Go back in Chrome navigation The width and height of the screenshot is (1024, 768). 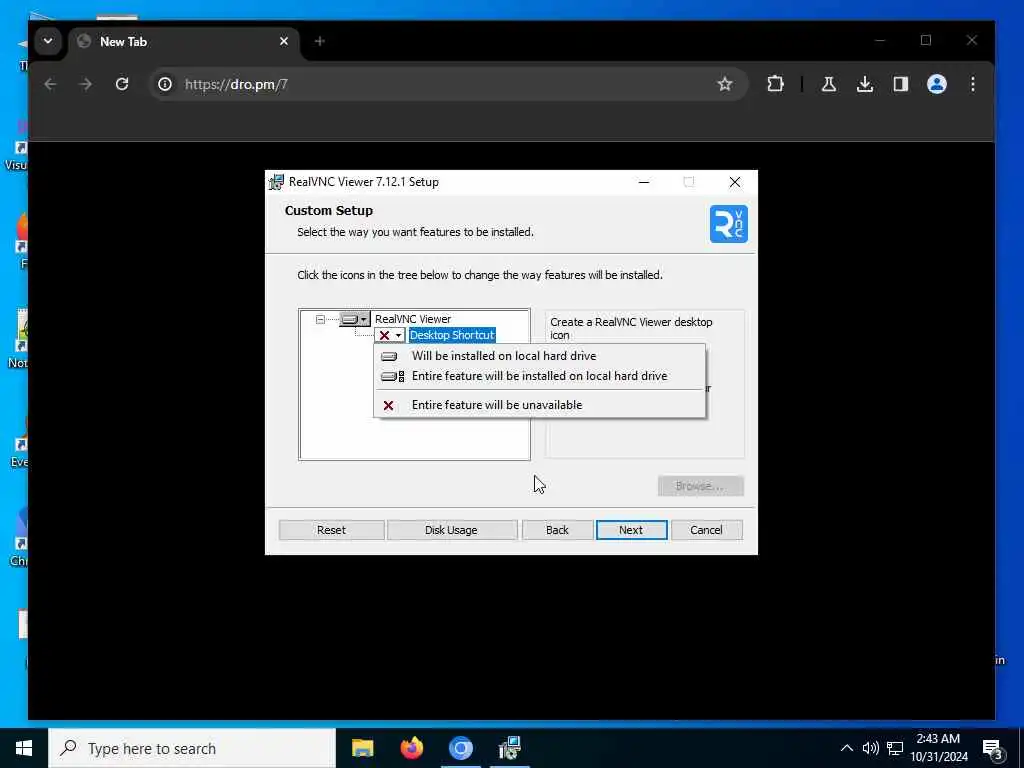[50, 84]
